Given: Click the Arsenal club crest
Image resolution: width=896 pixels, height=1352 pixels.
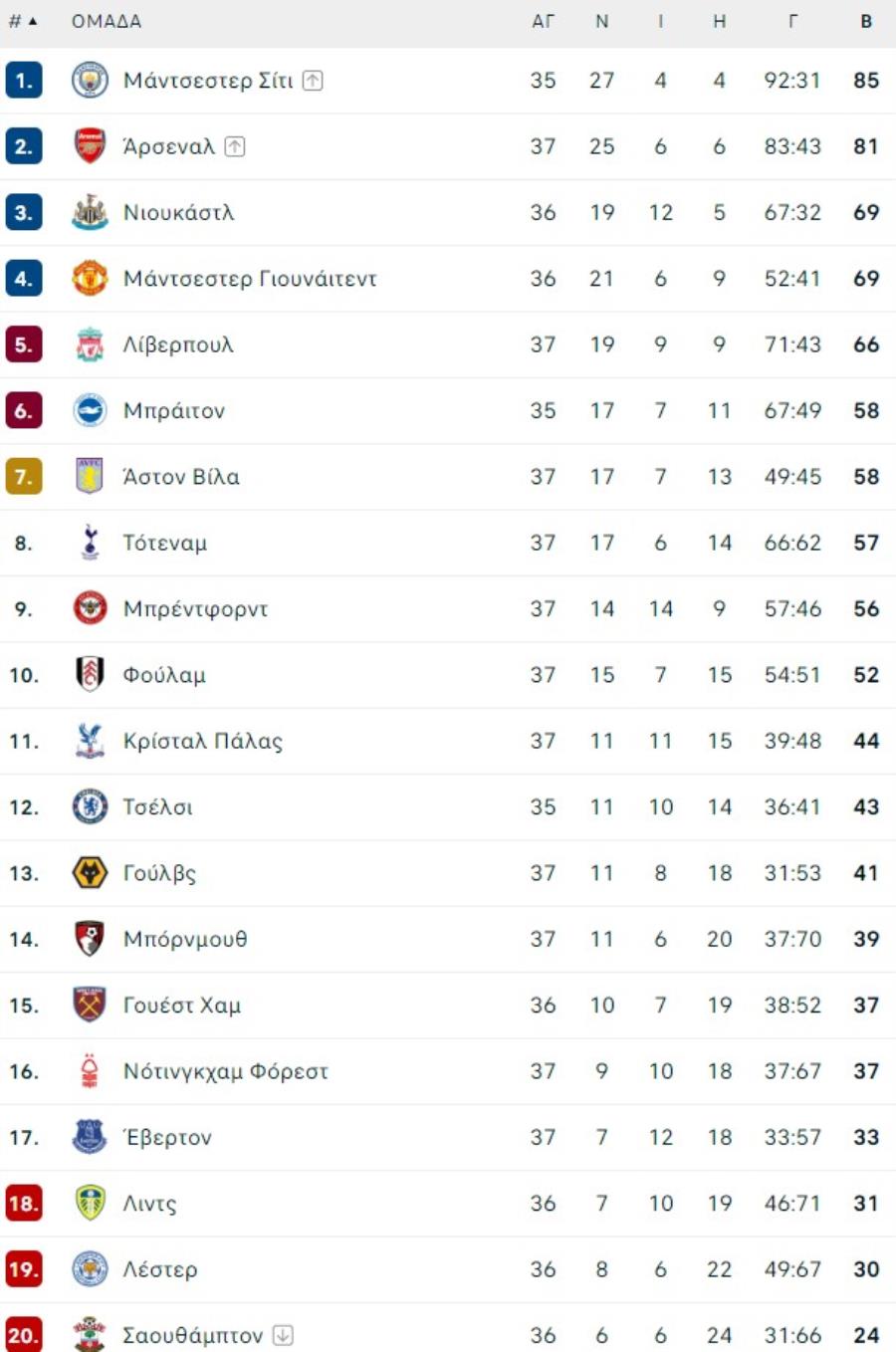Looking at the screenshot, I should click(90, 146).
